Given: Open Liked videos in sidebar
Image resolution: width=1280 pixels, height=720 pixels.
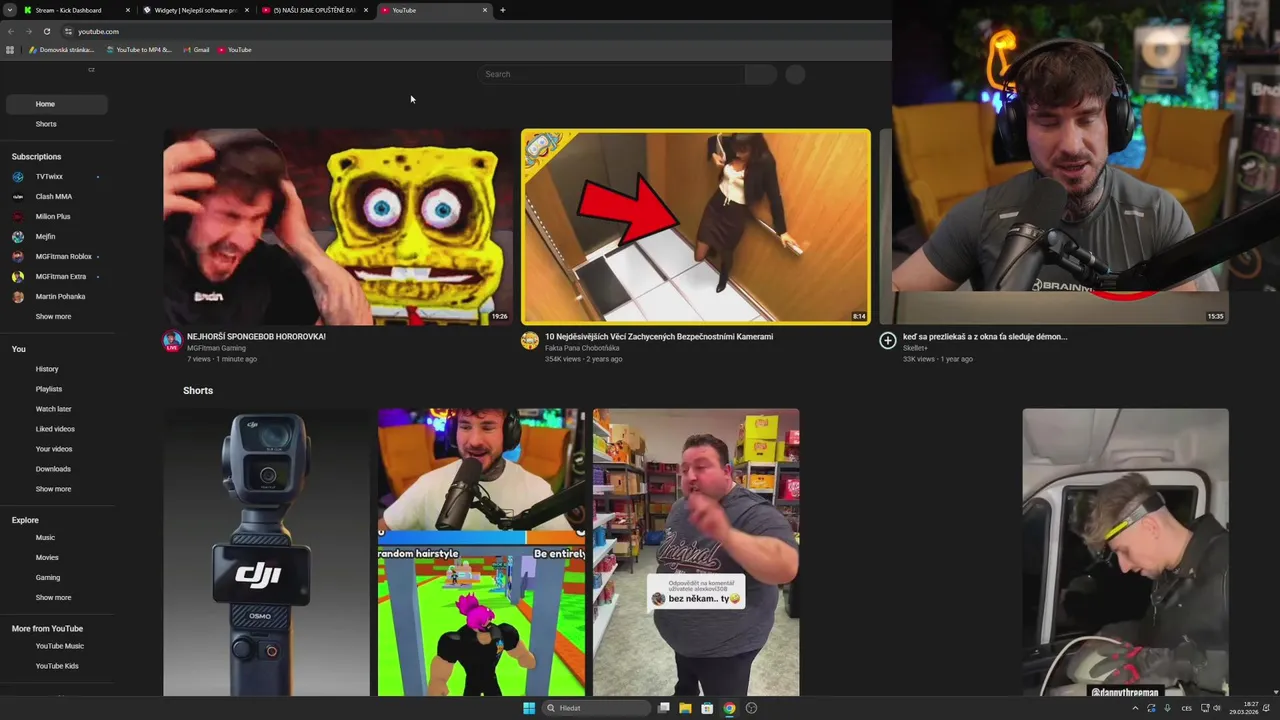Looking at the screenshot, I should [56, 429].
